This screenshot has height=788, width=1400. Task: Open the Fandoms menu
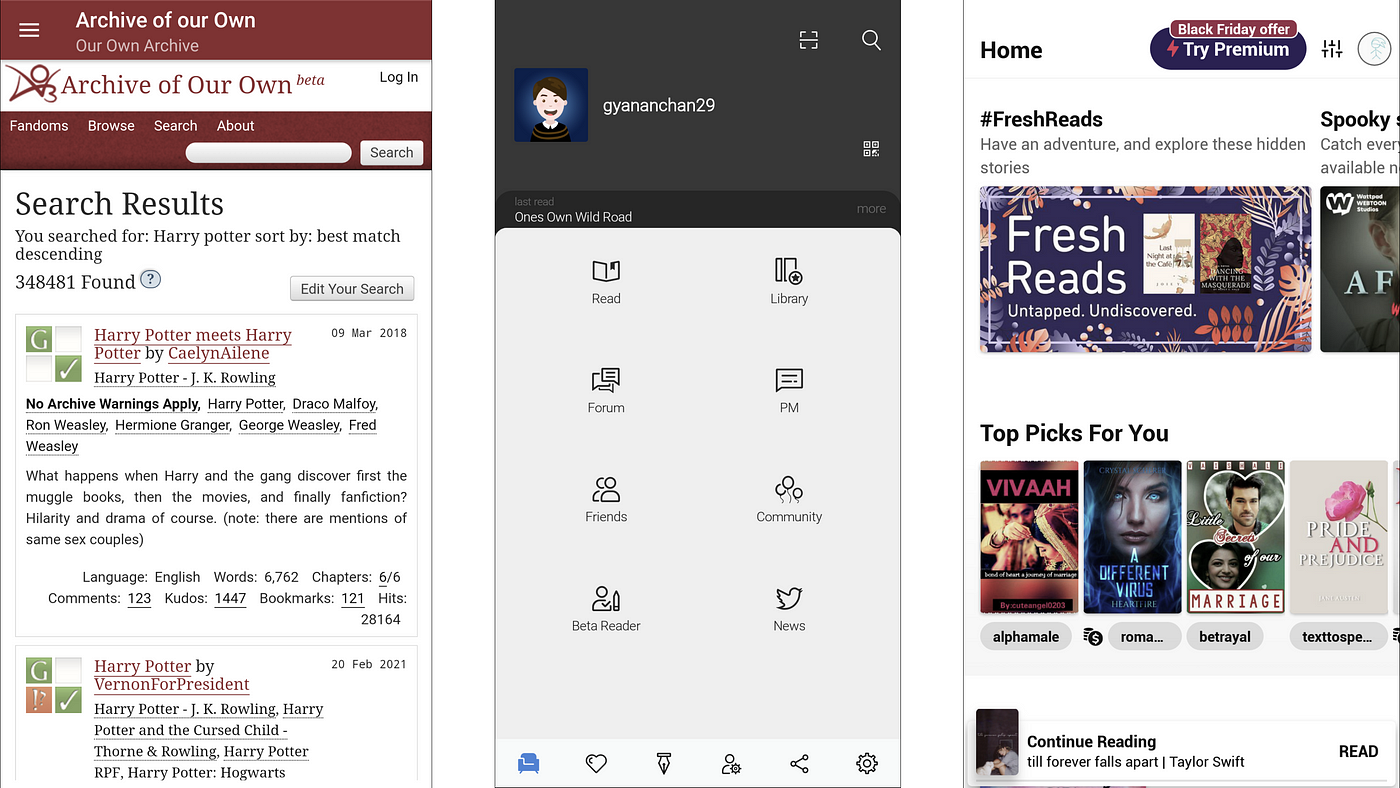click(x=39, y=126)
